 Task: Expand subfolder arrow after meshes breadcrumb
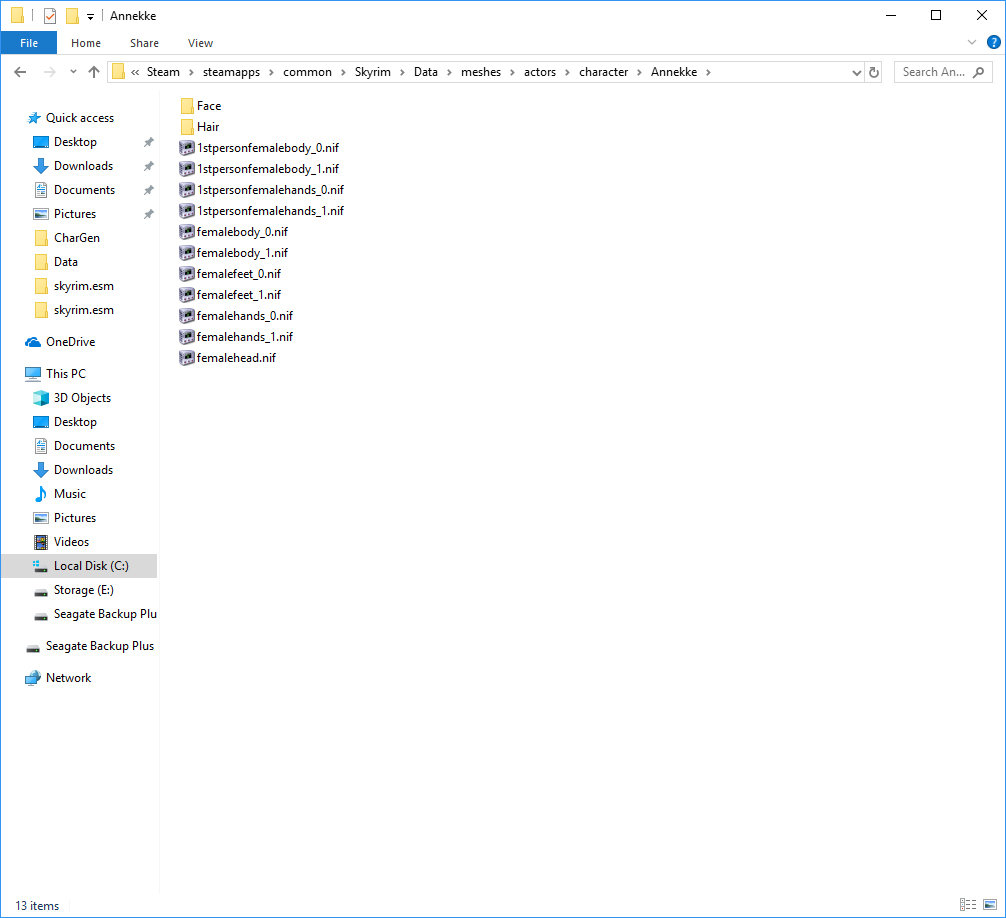(513, 72)
